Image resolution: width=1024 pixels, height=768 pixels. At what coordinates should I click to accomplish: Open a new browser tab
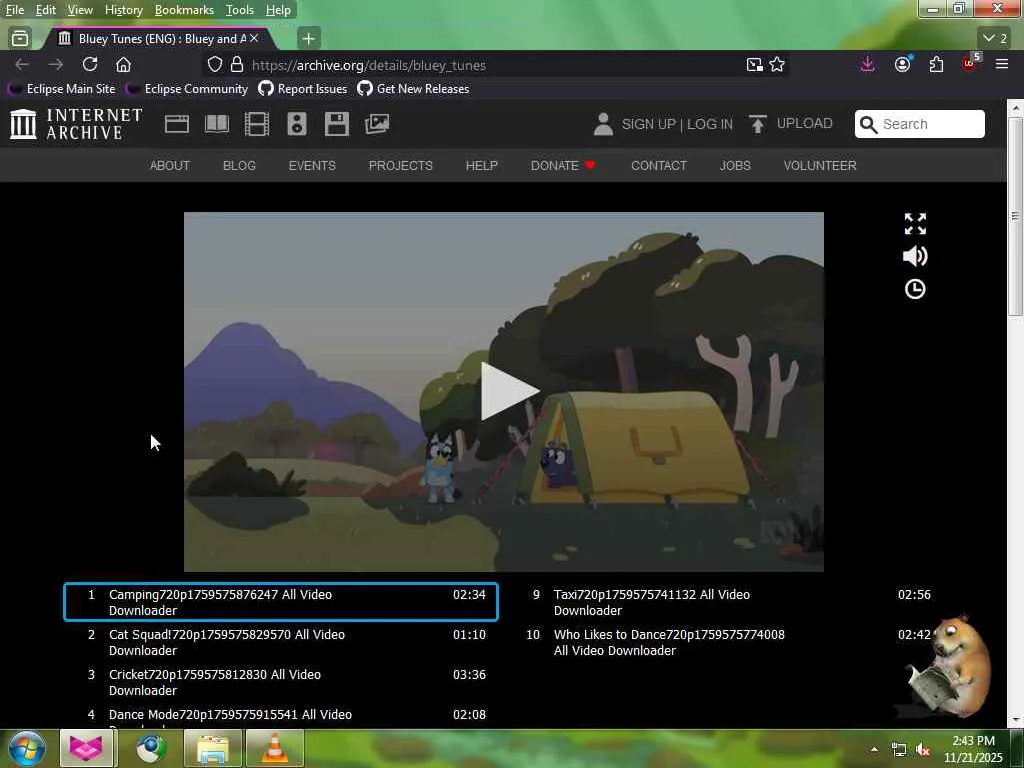[x=308, y=39]
